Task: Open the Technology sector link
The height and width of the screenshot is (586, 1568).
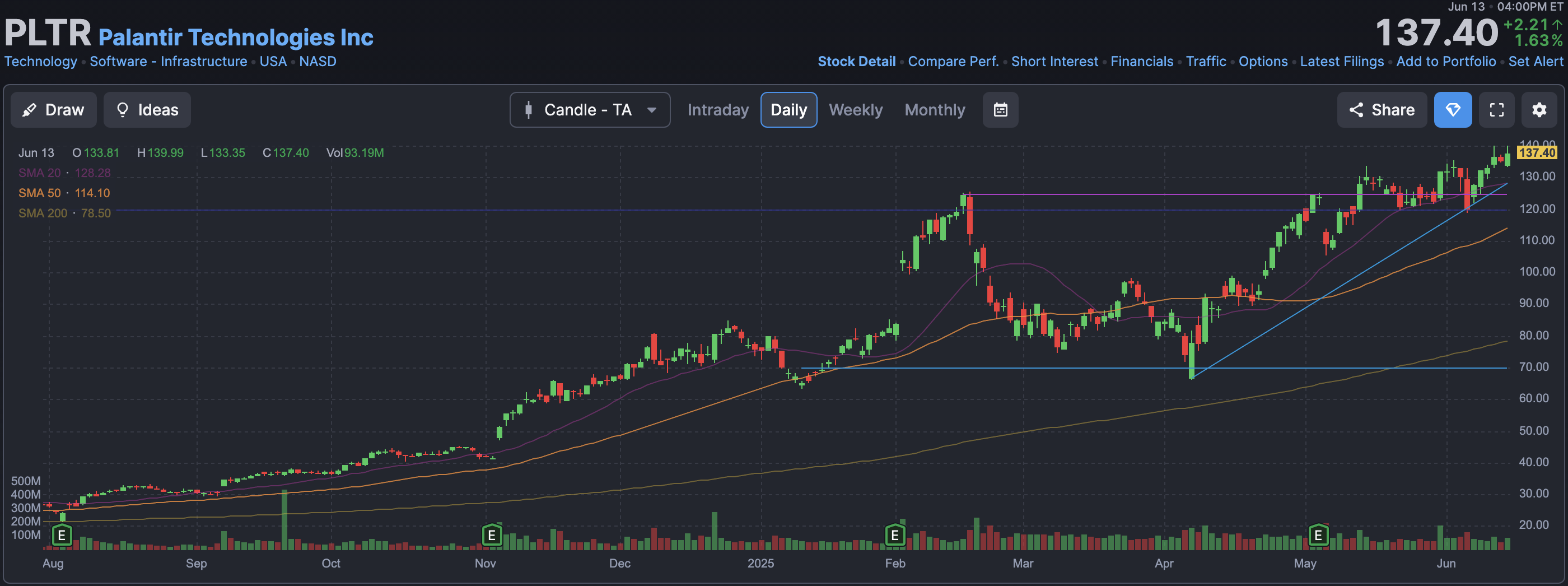Action: click(41, 62)
